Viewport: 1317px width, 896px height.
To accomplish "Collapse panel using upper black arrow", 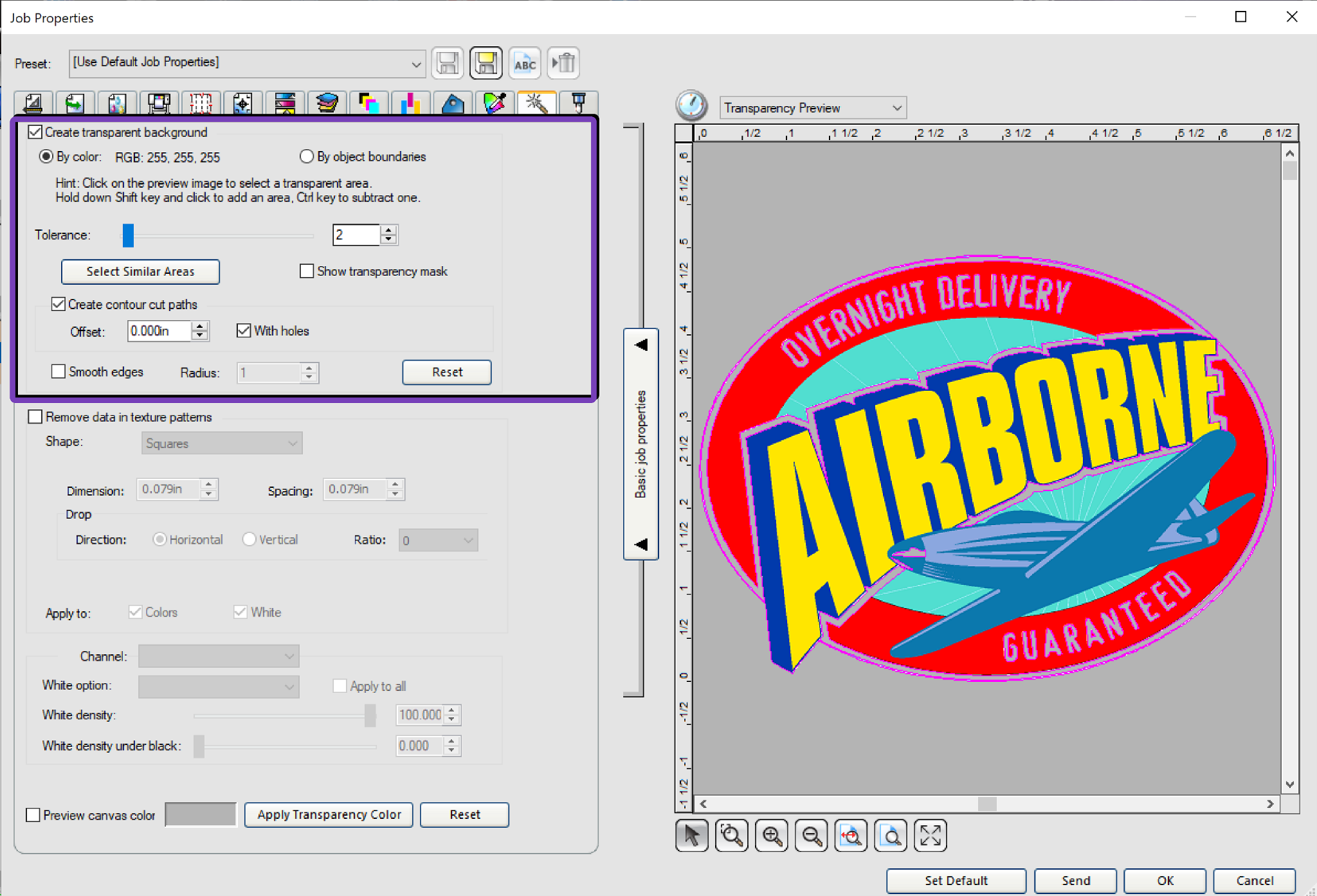I will click(641, 345).
